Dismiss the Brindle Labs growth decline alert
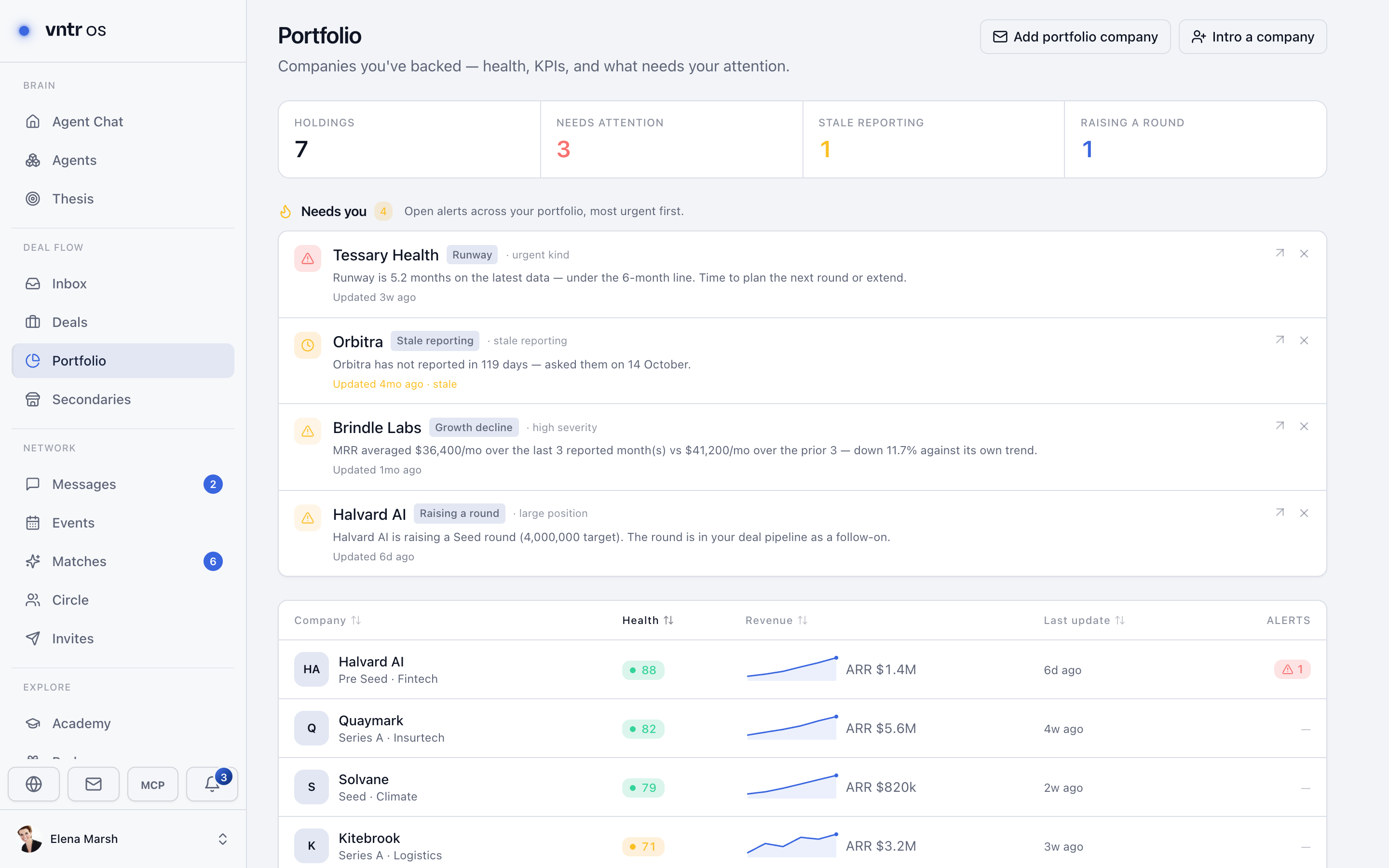Image resolution: width=1389 pixels, height=868 pixels. point(1304,426)
